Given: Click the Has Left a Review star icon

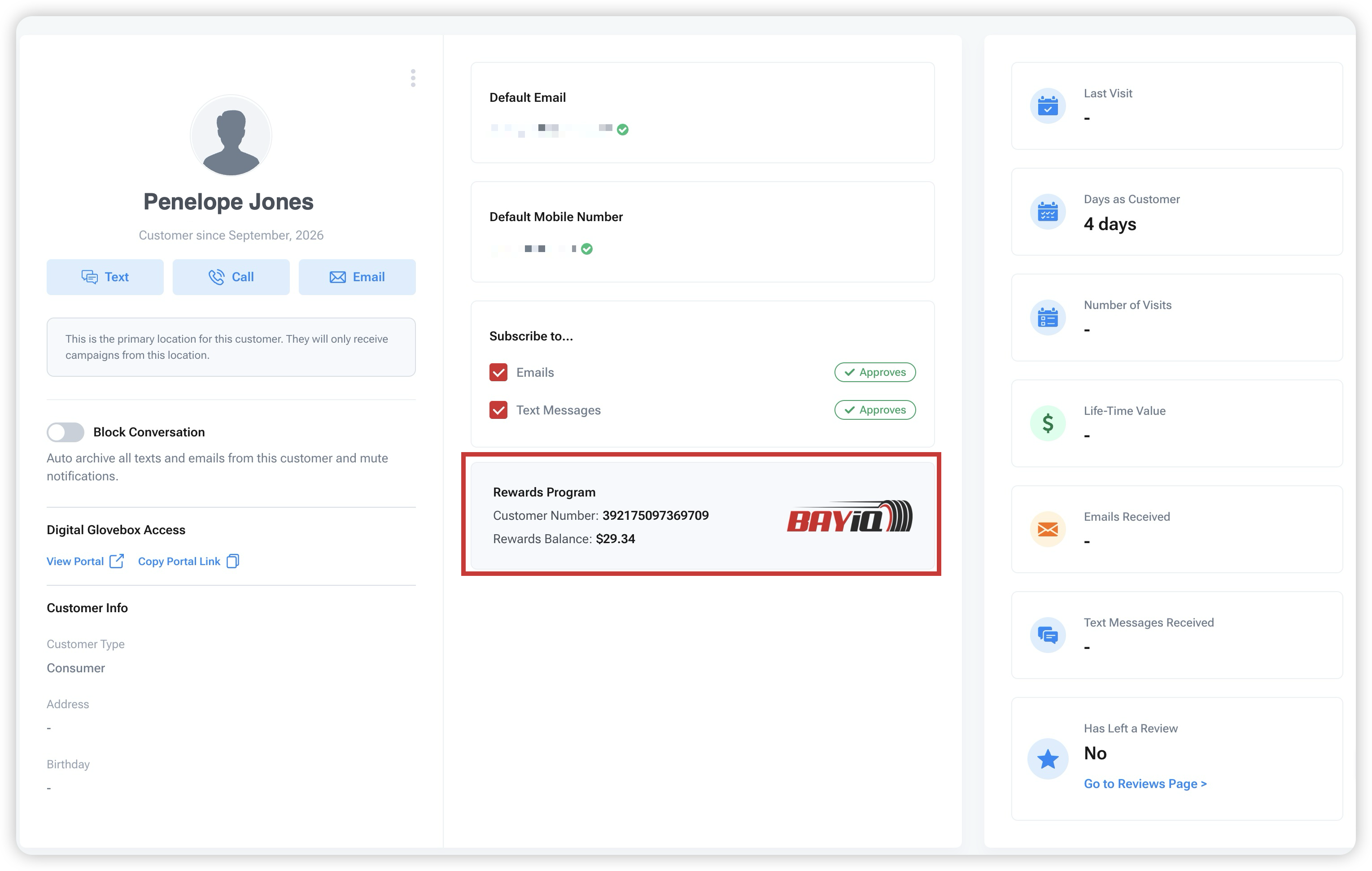Looking at the screenshot, I should point(1047,759).
